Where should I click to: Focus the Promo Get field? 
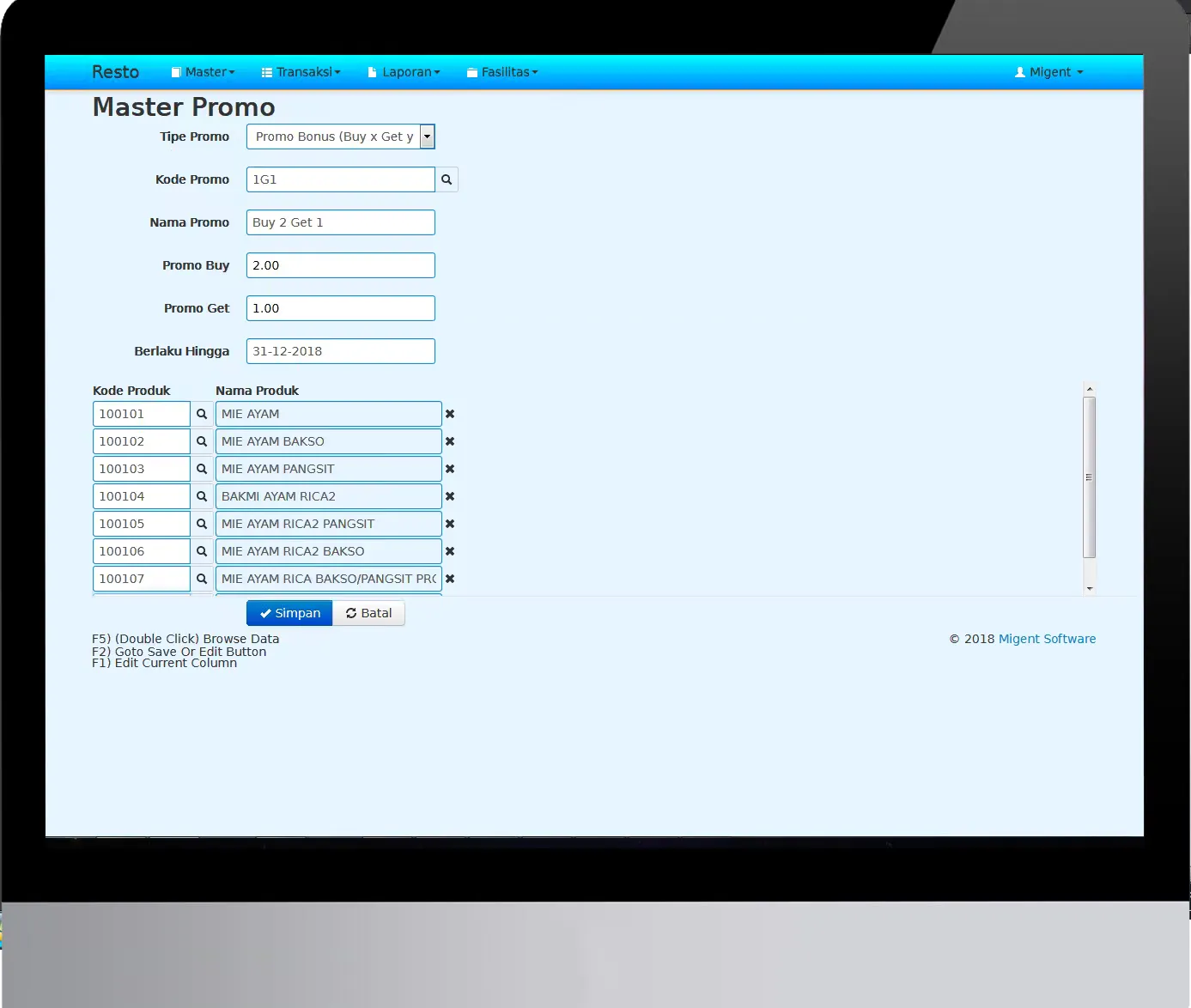point(341,308)
